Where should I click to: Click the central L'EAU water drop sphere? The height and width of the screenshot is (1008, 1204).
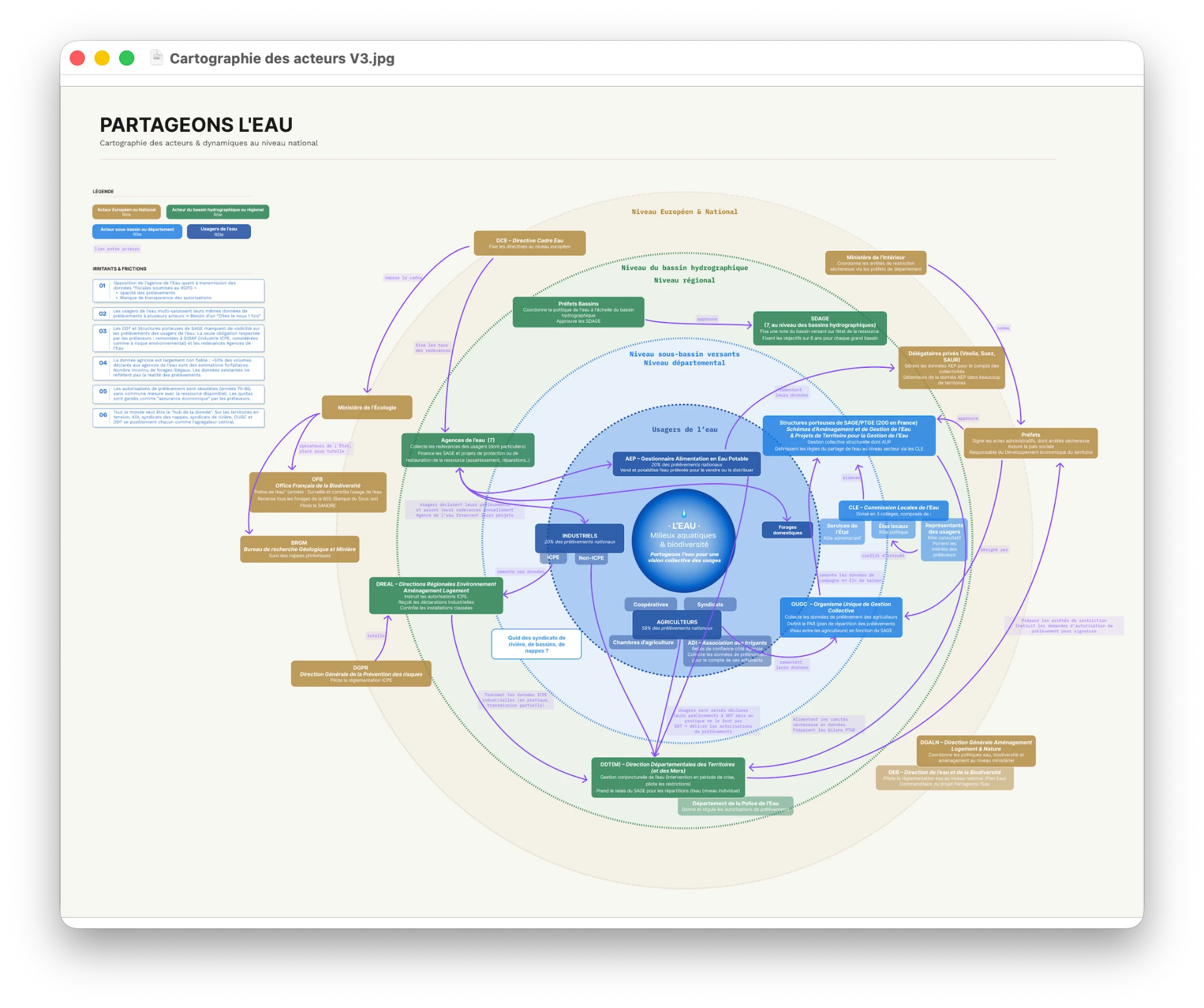coord(684,541)
